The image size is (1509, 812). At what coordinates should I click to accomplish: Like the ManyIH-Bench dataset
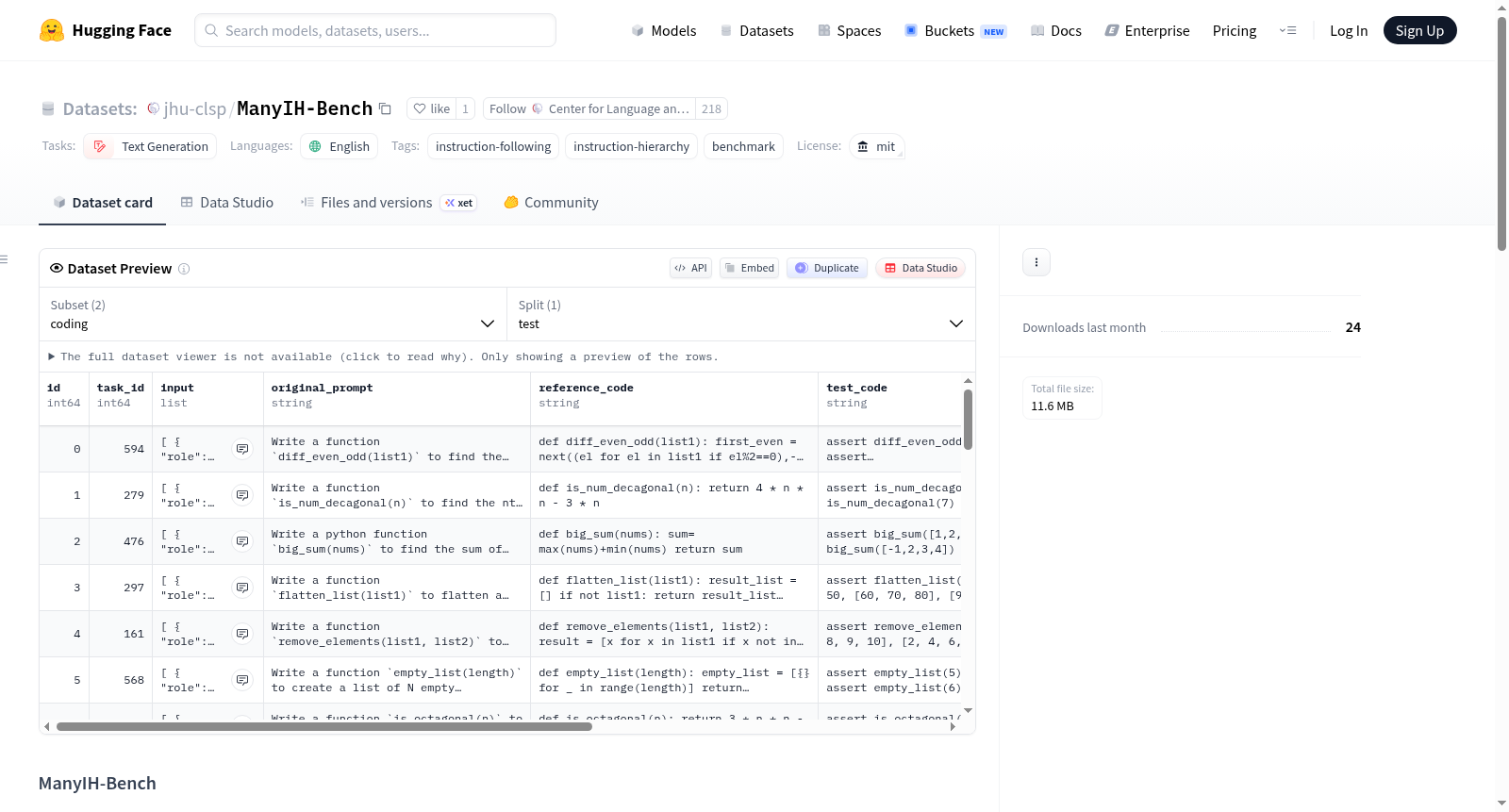tap(432, 108)
